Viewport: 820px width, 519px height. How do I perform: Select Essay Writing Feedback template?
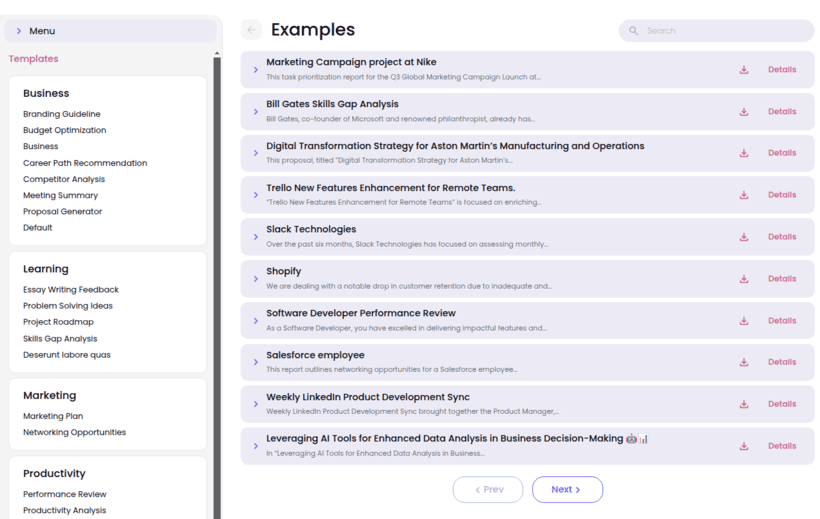pyautogui.click(x=71, y=290)
